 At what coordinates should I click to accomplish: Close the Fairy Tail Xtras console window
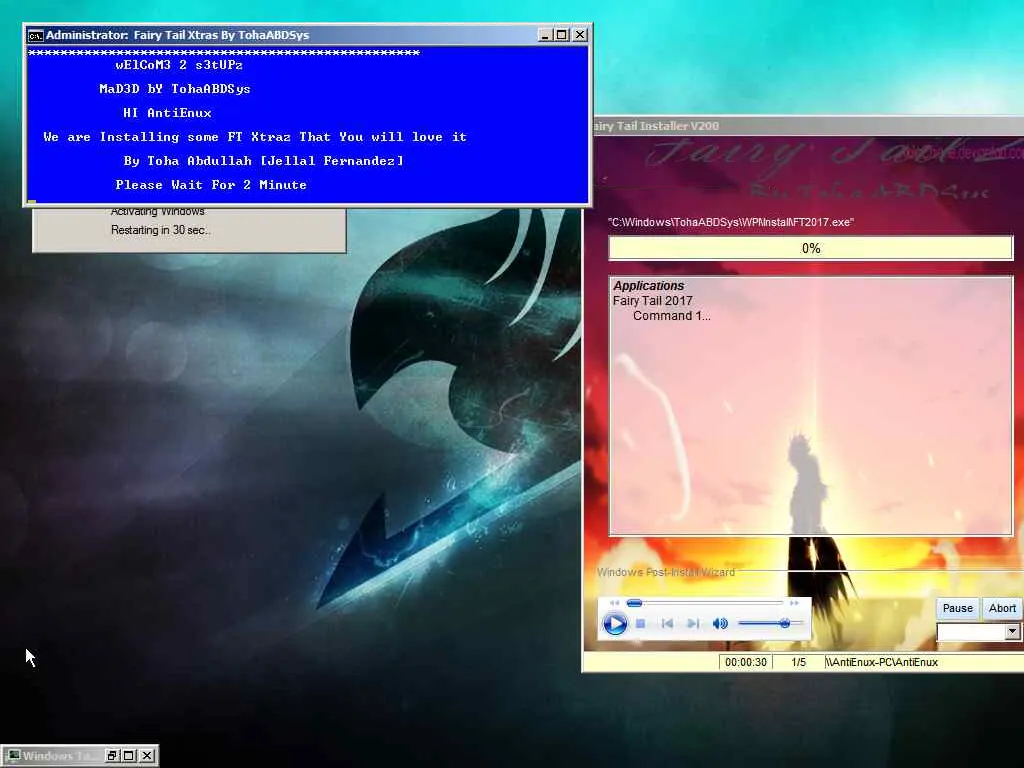579,35
